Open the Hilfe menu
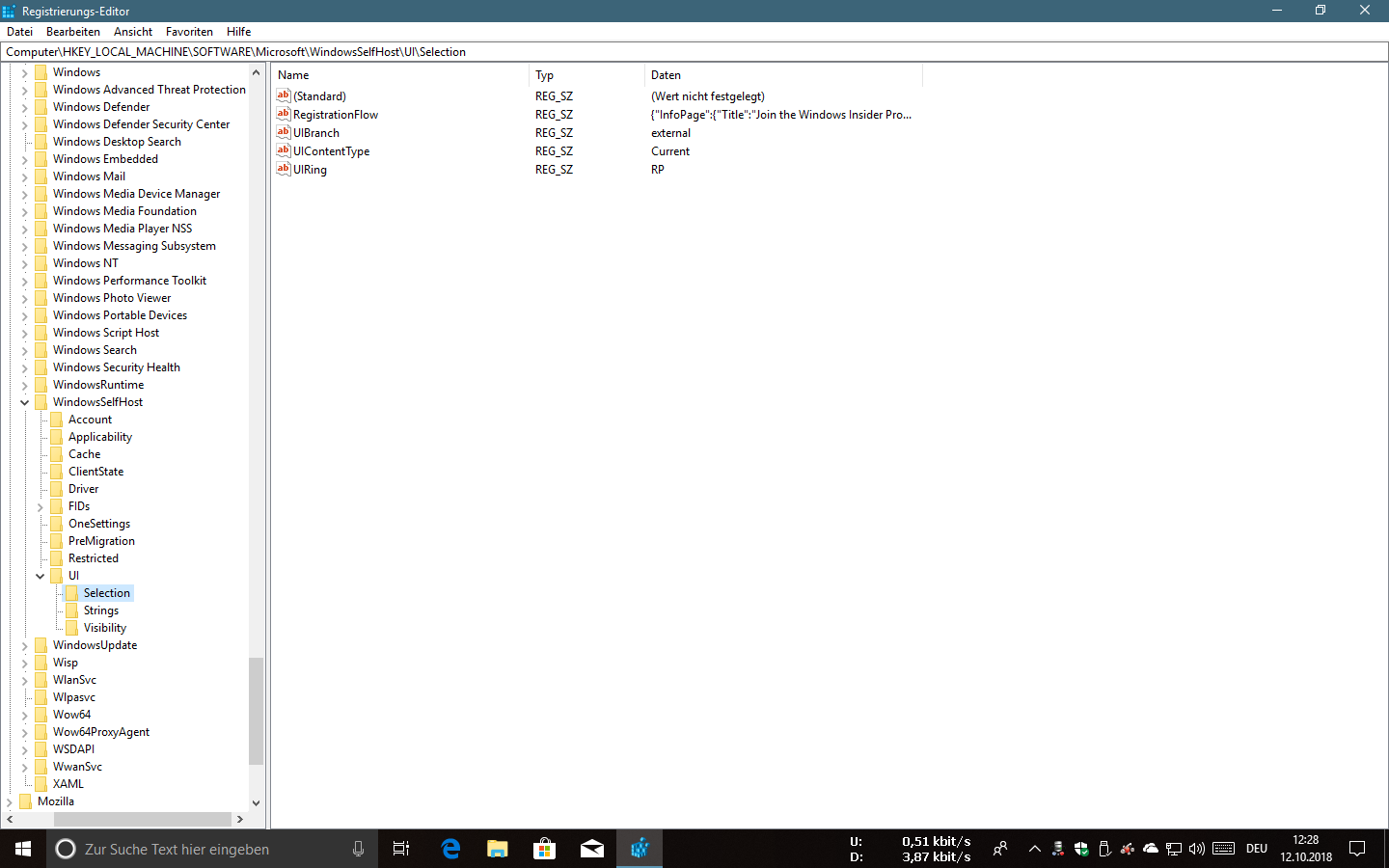Image resolution: width=1389 pixels, height=868 pixels. pyautogui.click(x=238, y=32)
